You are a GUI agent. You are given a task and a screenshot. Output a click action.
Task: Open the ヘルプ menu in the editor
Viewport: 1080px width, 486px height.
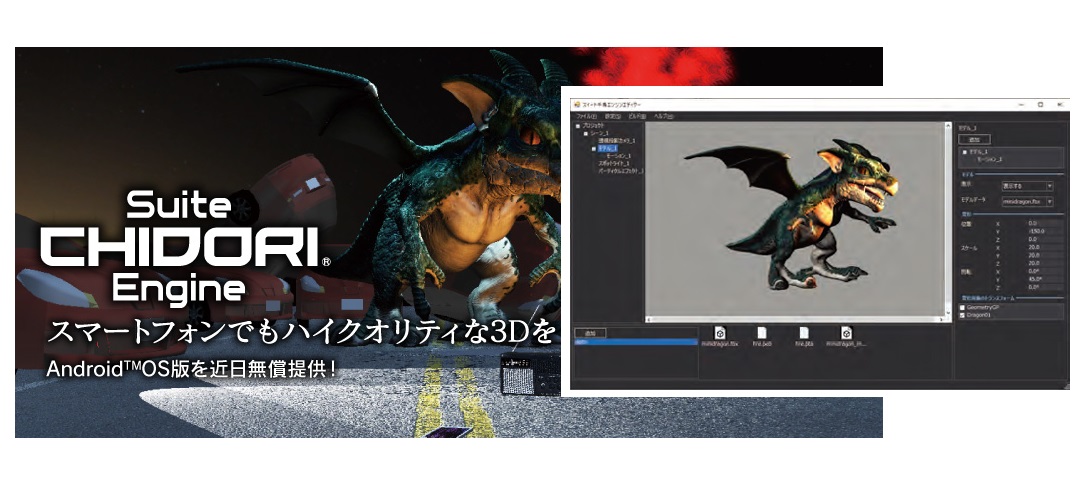663,116
